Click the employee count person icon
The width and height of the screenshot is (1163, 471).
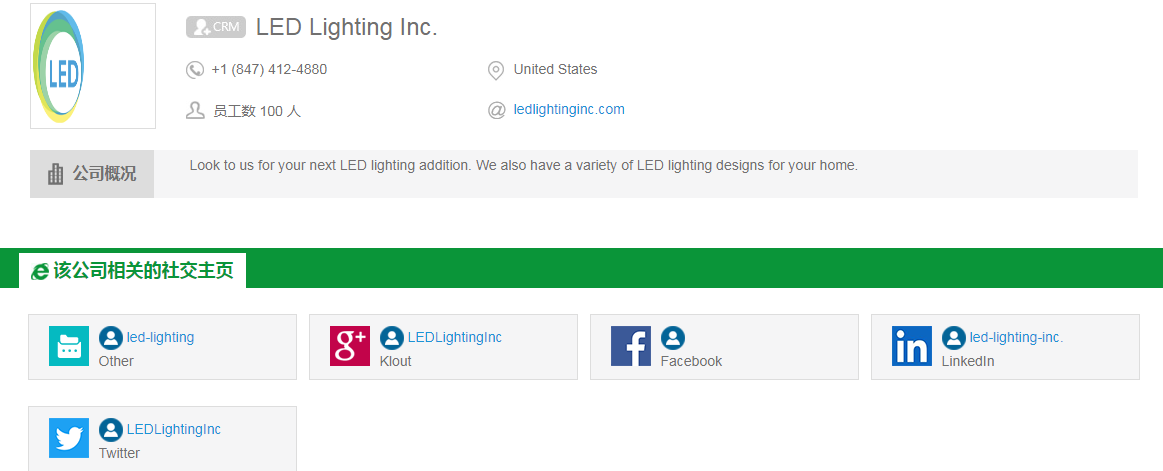click(194, 111)
